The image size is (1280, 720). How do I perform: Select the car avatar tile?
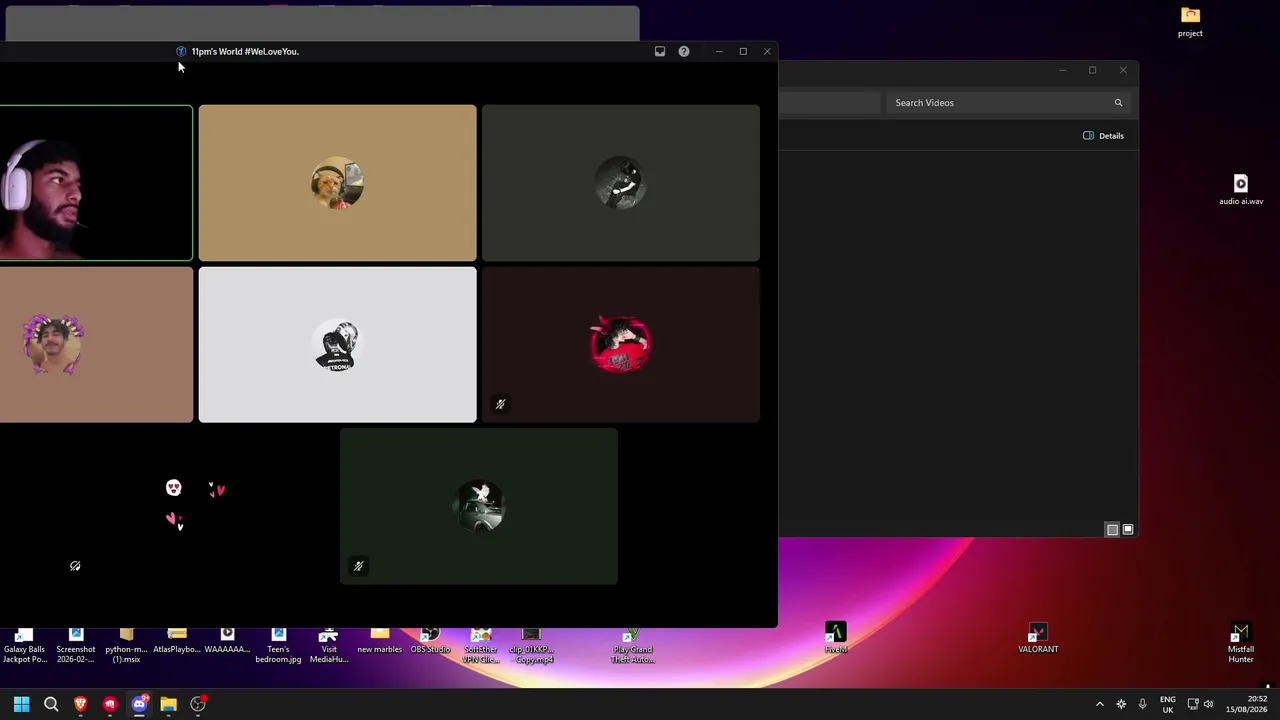tap(479, 507)
